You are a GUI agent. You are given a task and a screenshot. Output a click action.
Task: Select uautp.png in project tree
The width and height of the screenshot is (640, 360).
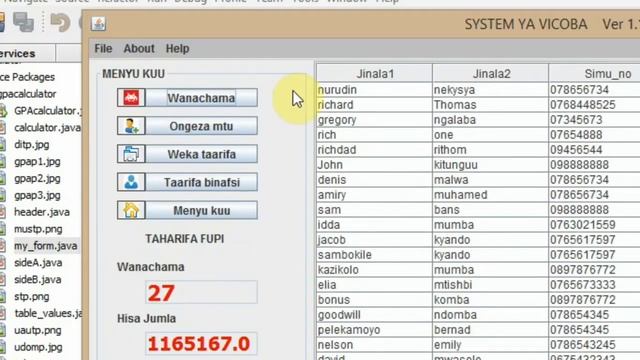pos(38,331)
